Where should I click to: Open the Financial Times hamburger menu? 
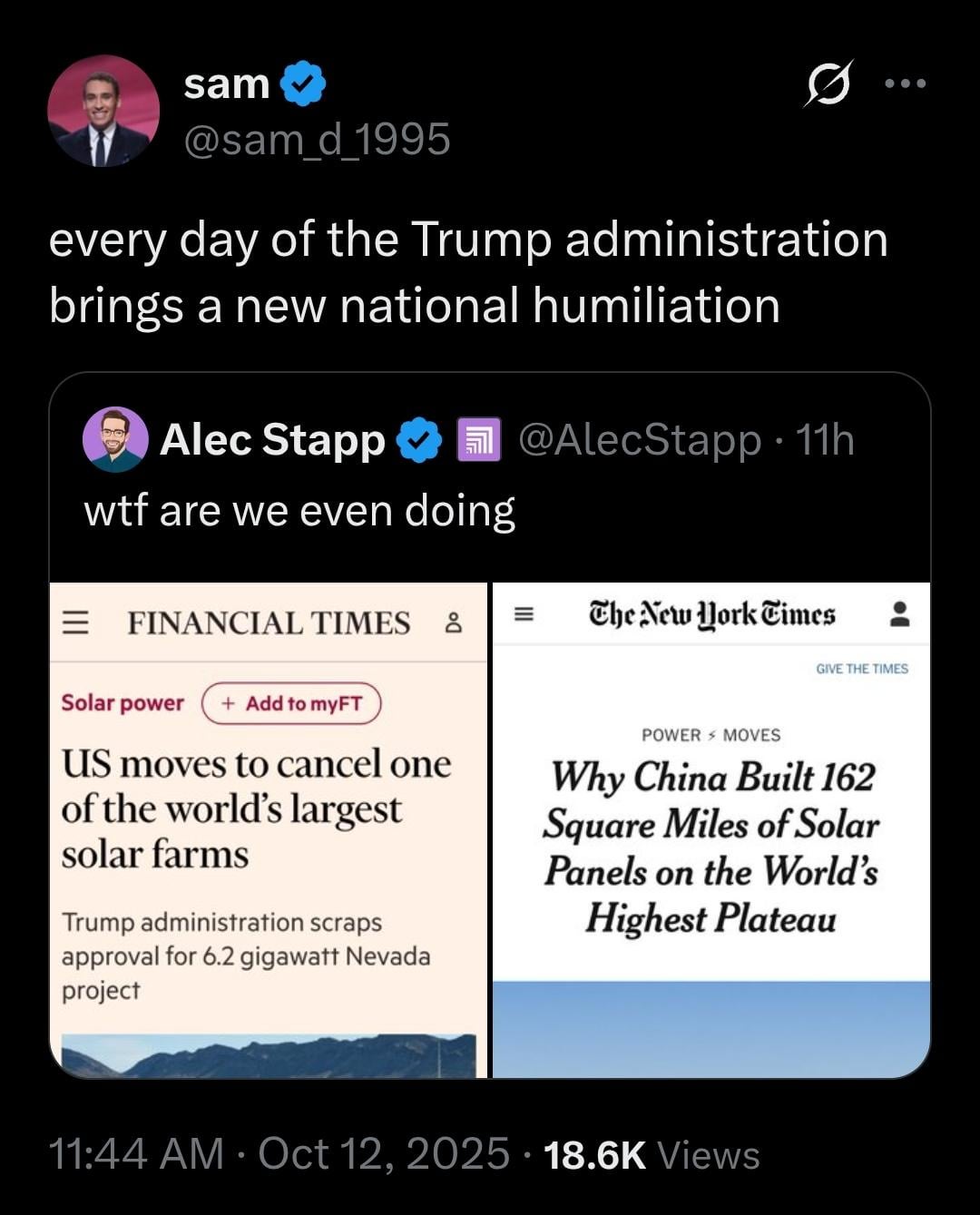75,623
